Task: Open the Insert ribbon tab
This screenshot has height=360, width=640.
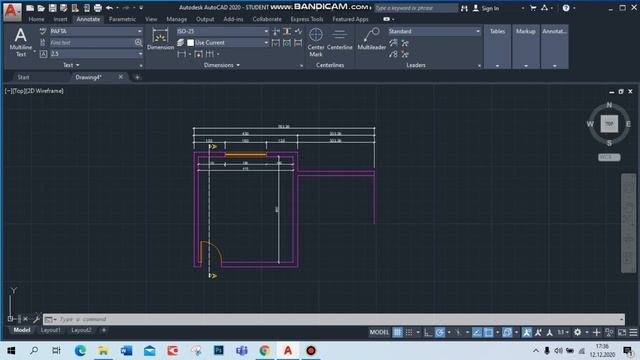Action: click(x=60, y=19)
